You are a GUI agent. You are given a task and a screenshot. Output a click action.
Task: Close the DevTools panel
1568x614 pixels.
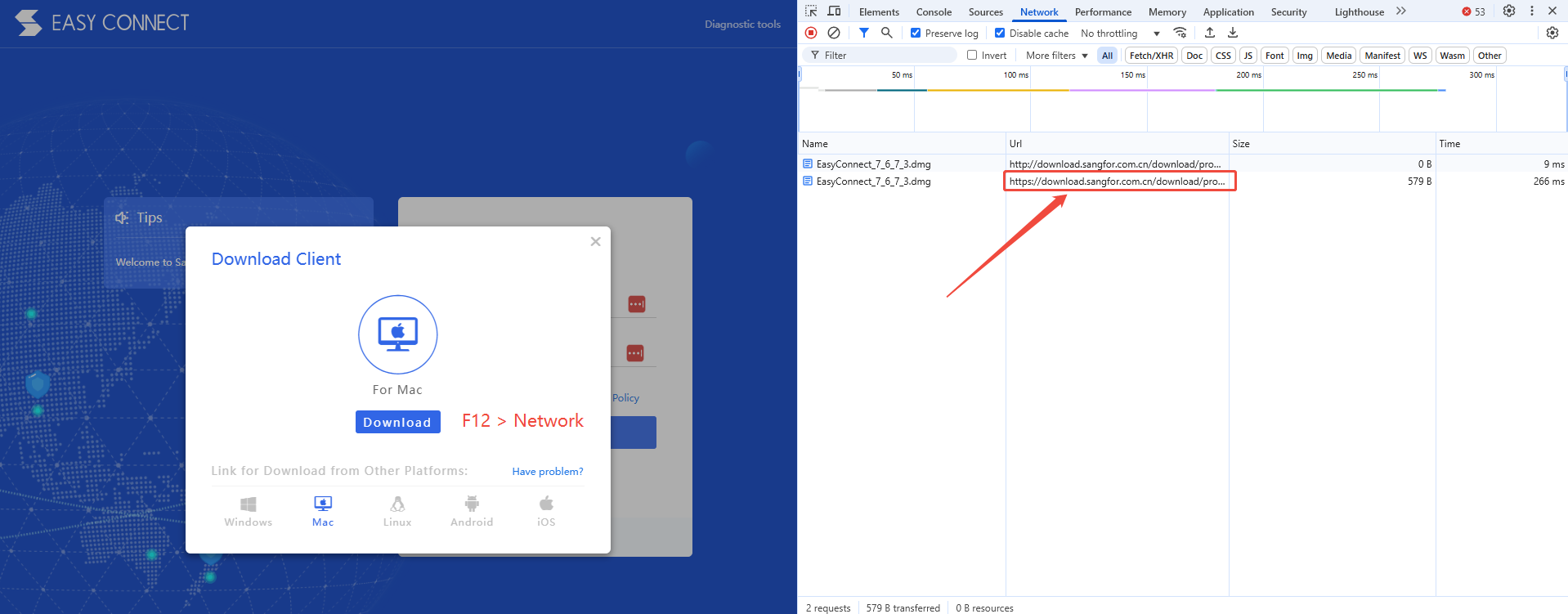click(1552, 11)
